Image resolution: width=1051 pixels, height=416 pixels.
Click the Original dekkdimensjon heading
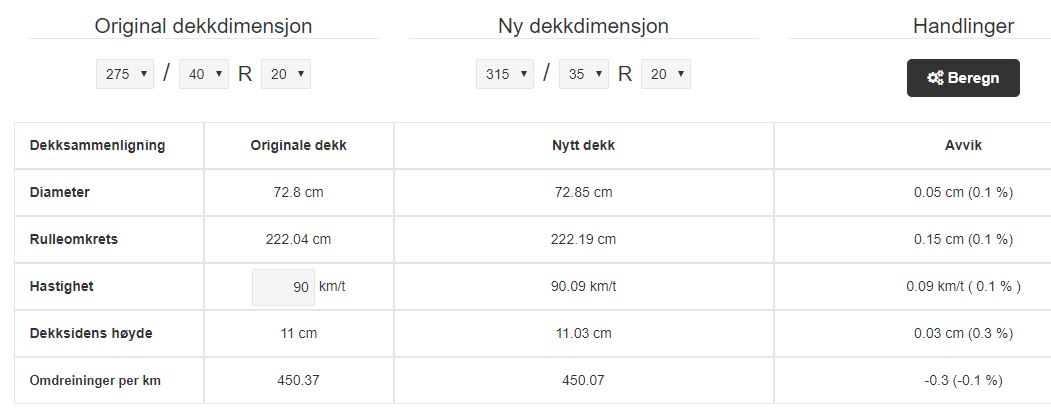[x=203, y=26]
